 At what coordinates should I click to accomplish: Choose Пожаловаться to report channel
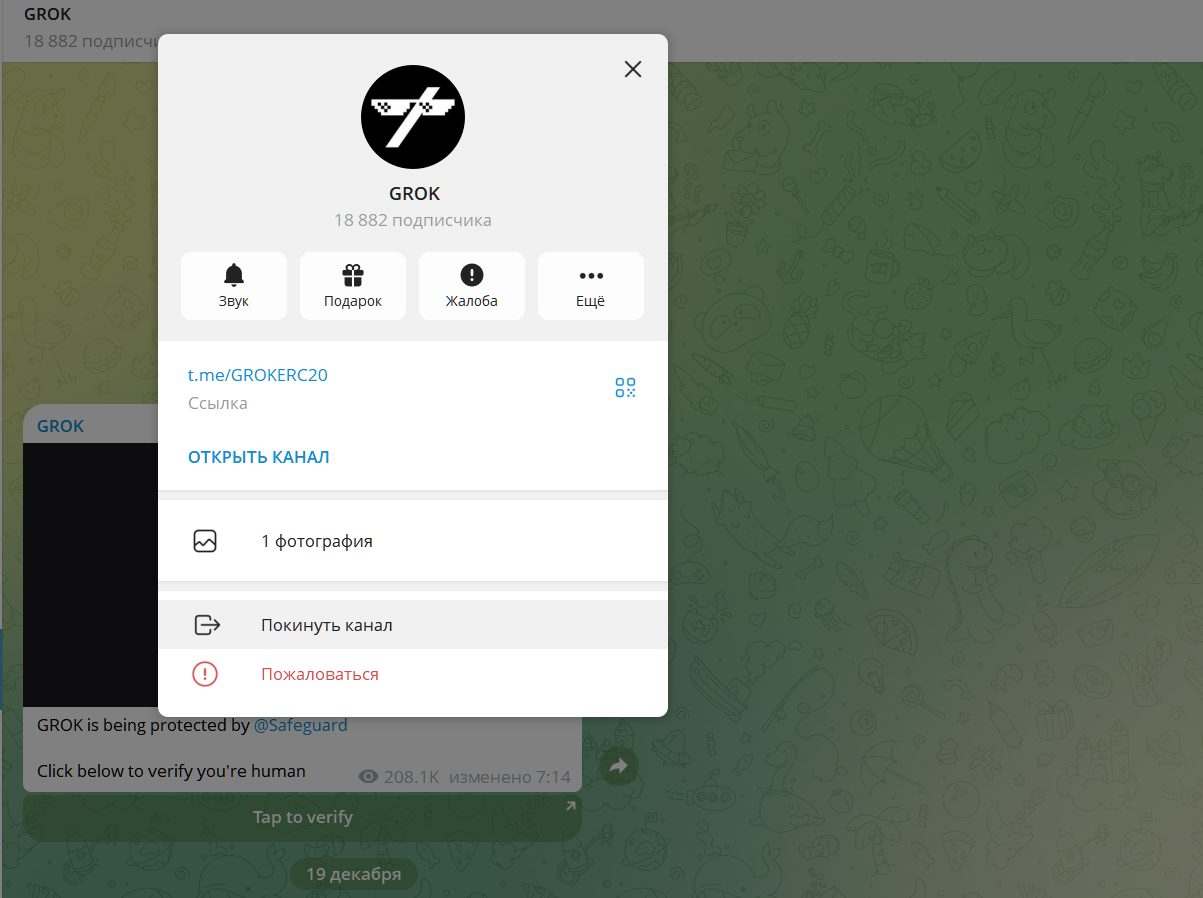413,674
